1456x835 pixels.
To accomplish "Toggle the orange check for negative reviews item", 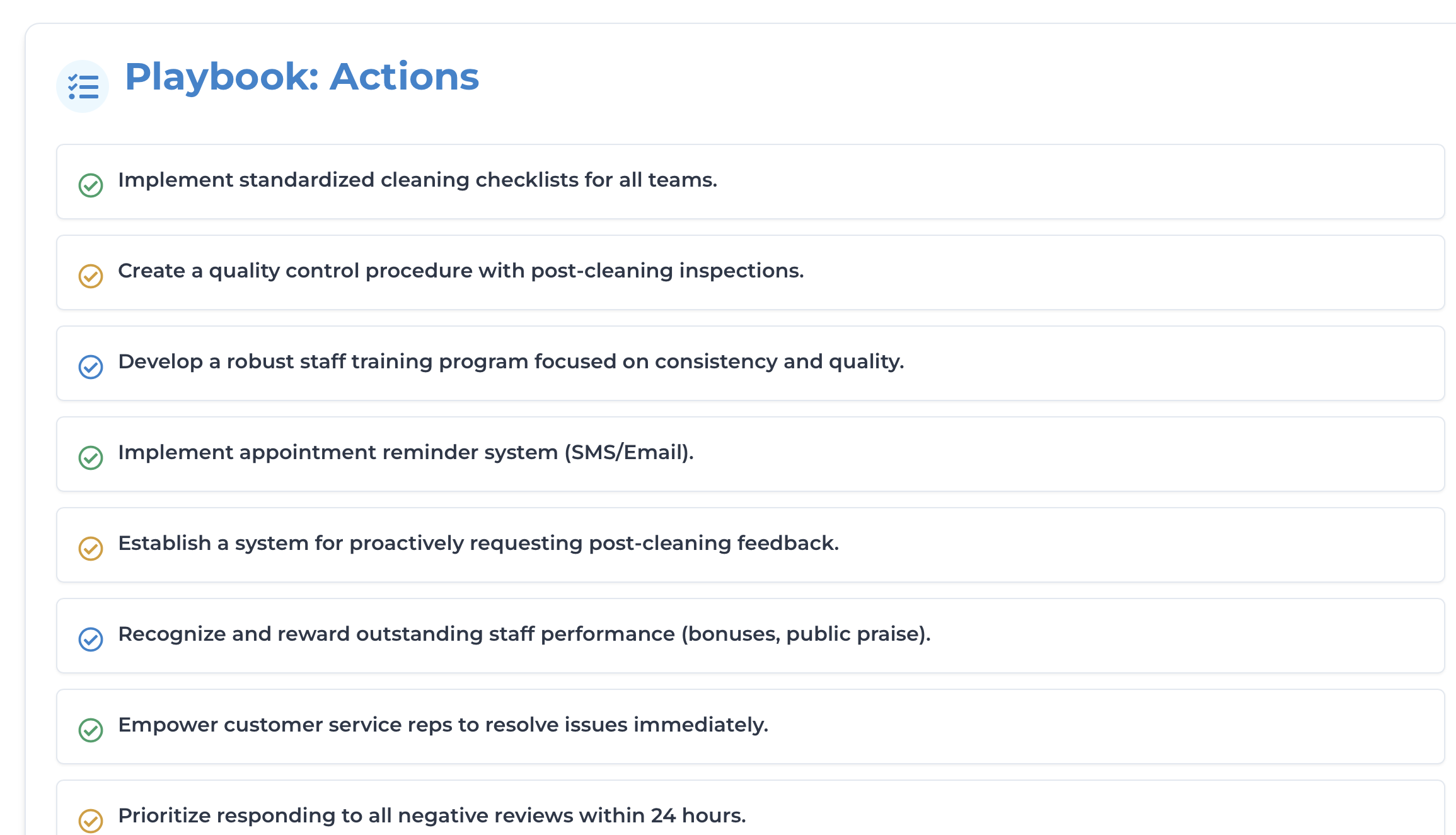I will pyautogui.click(x=91, y=820).
